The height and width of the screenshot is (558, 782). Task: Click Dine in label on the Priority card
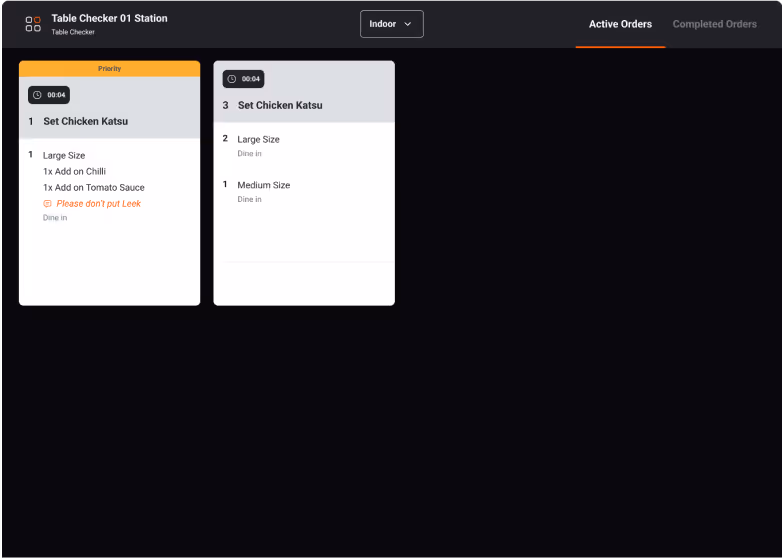[x=55, y=217]
